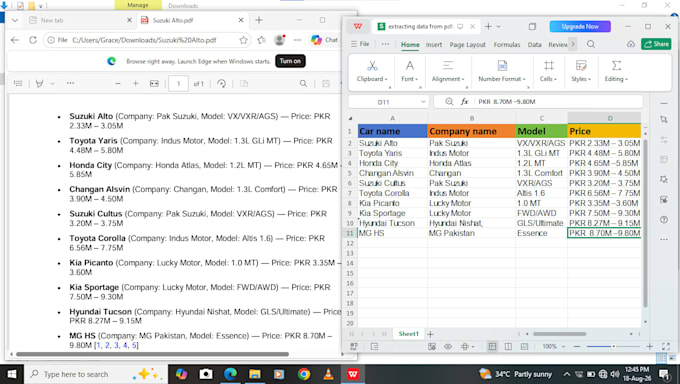Open Copilot Chat in Edge

point(324,40)
